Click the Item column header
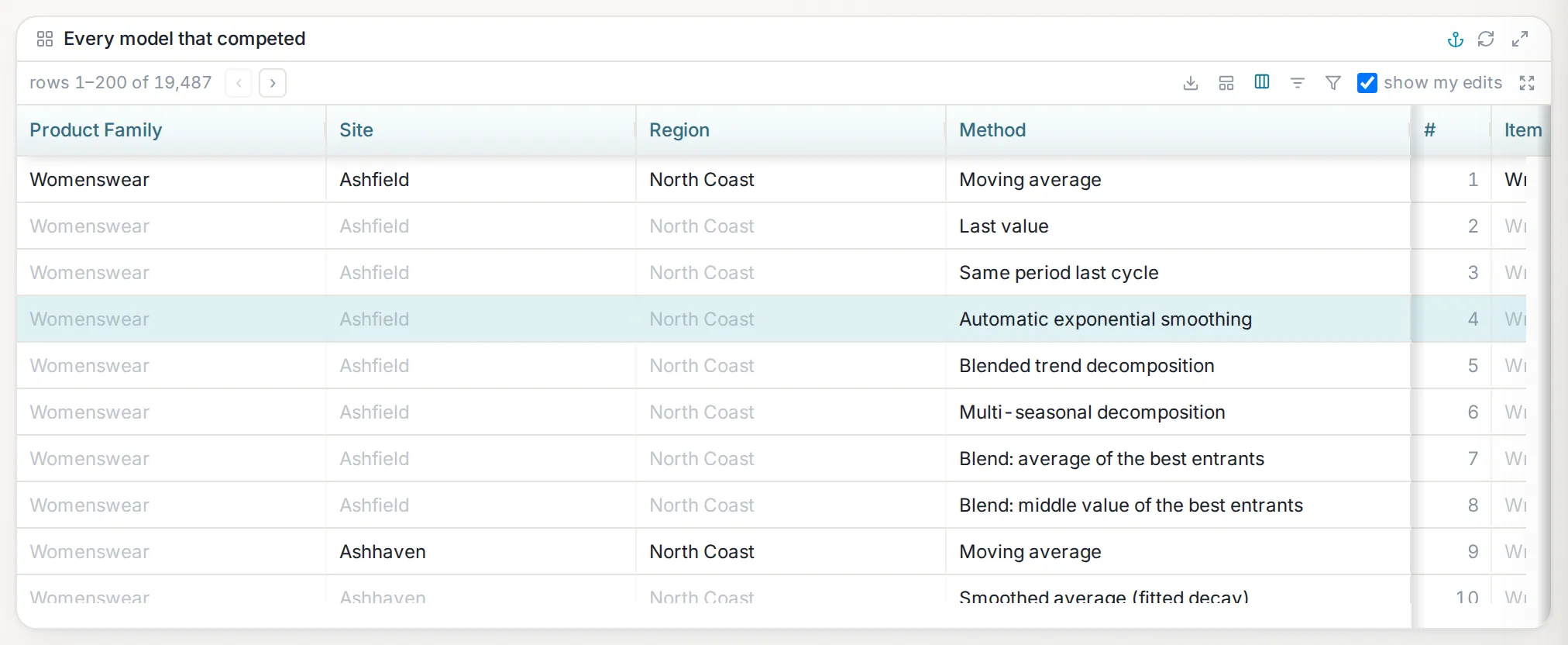 click(x=1522, y=130)
